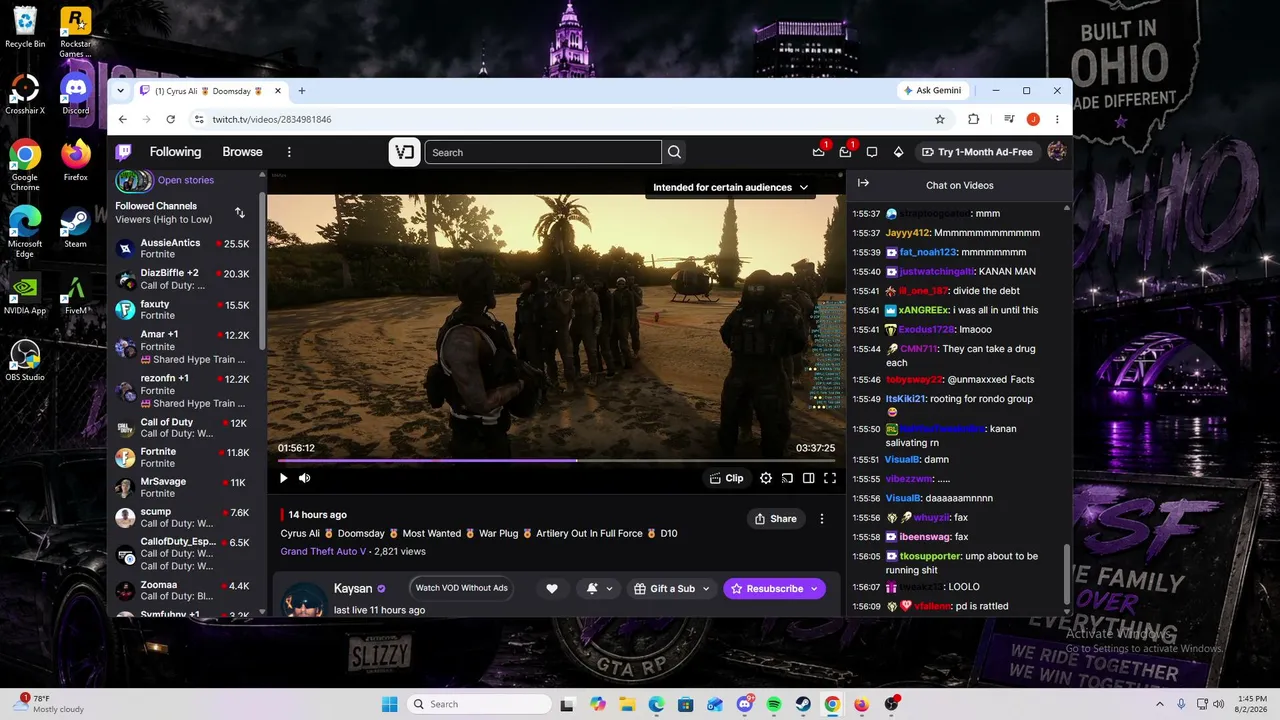Open the Following tab on Twitch
1280x720 pixels.
pyautogui.click(x=175, y=152)
